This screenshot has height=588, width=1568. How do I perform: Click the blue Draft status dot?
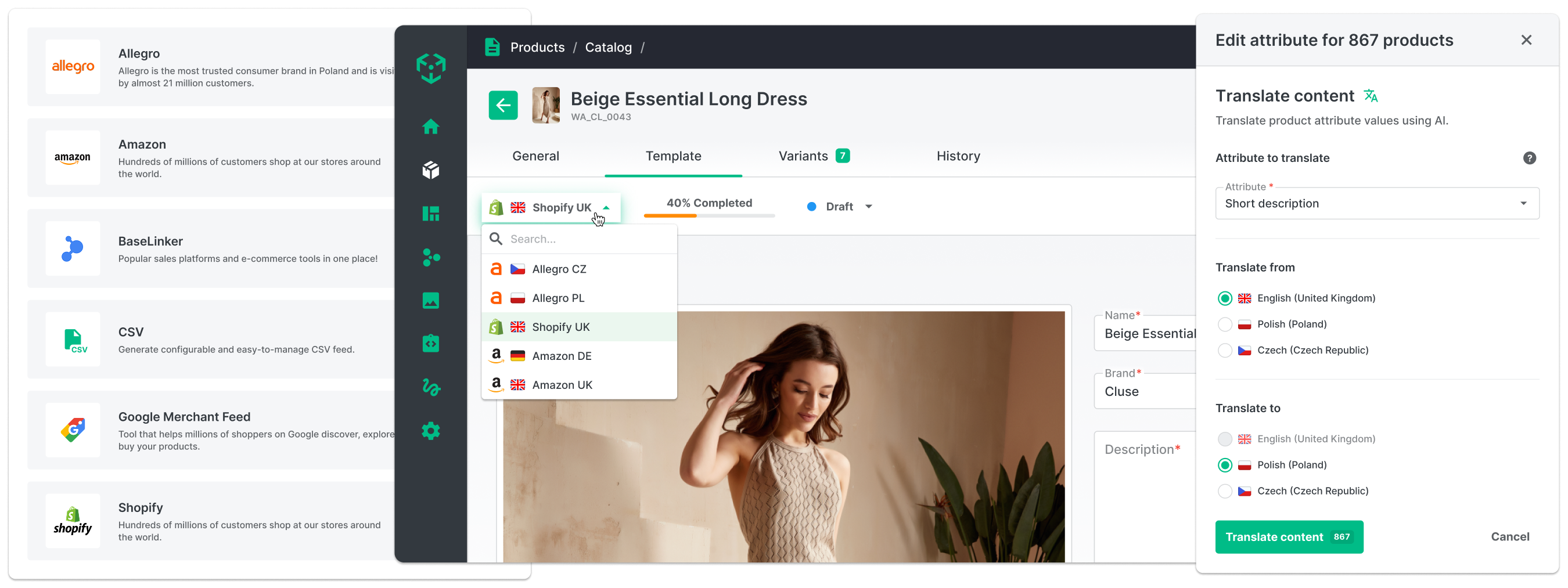coord(811,206)
